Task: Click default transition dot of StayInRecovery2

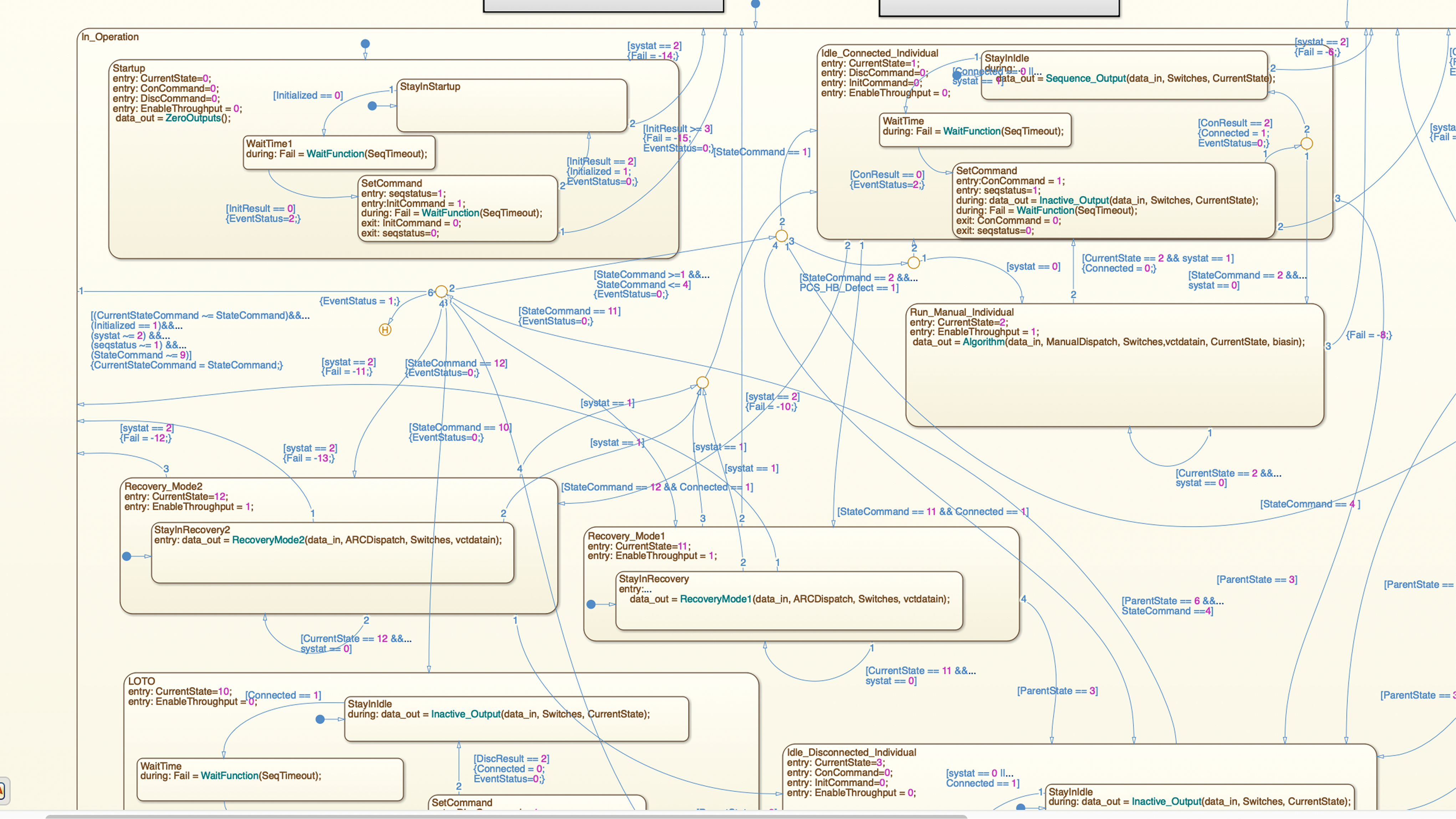Action: 127,556
